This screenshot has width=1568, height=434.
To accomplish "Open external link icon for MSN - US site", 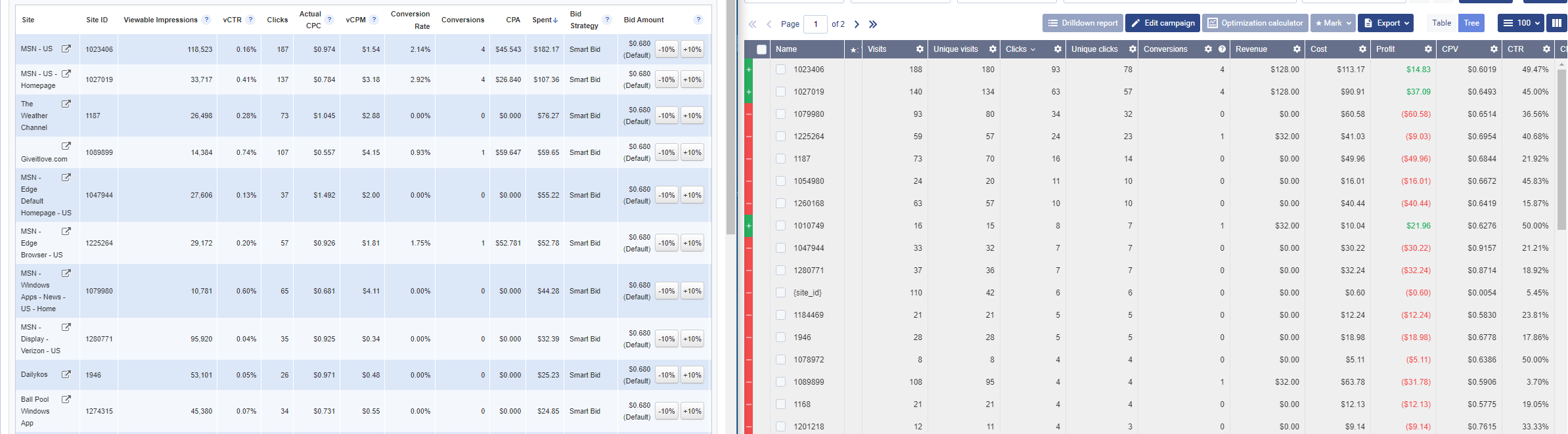I will tap(66, 49).
